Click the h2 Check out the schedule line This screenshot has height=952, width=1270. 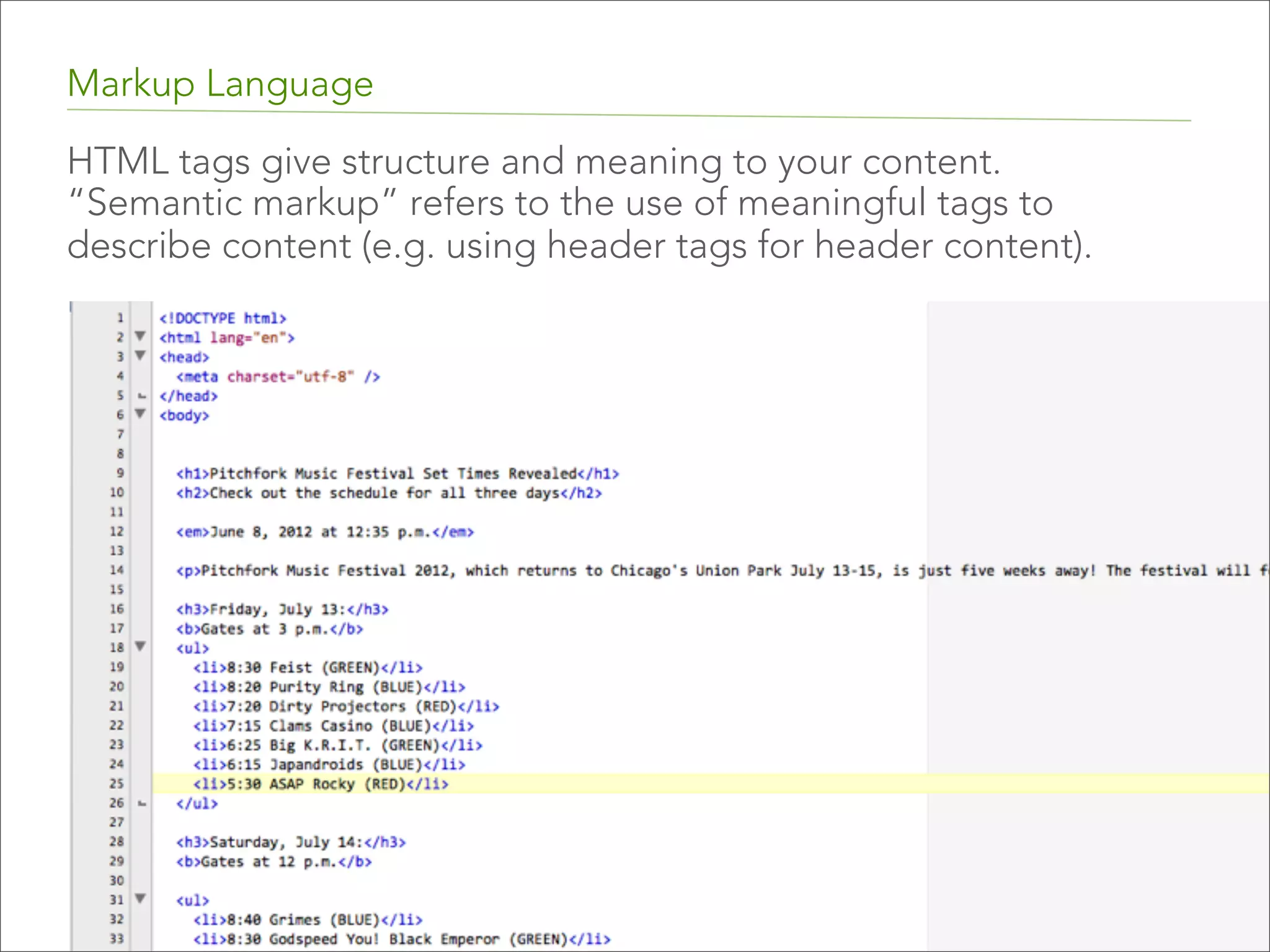(389, 493)
